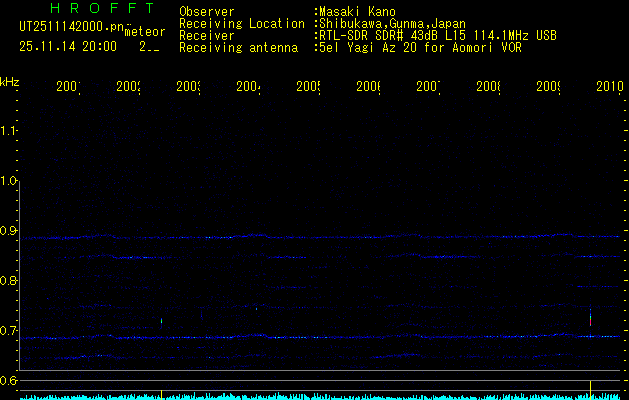Click the 5el Yagi antenna description
The image size is (629, 400).
[x=421, y=47]
